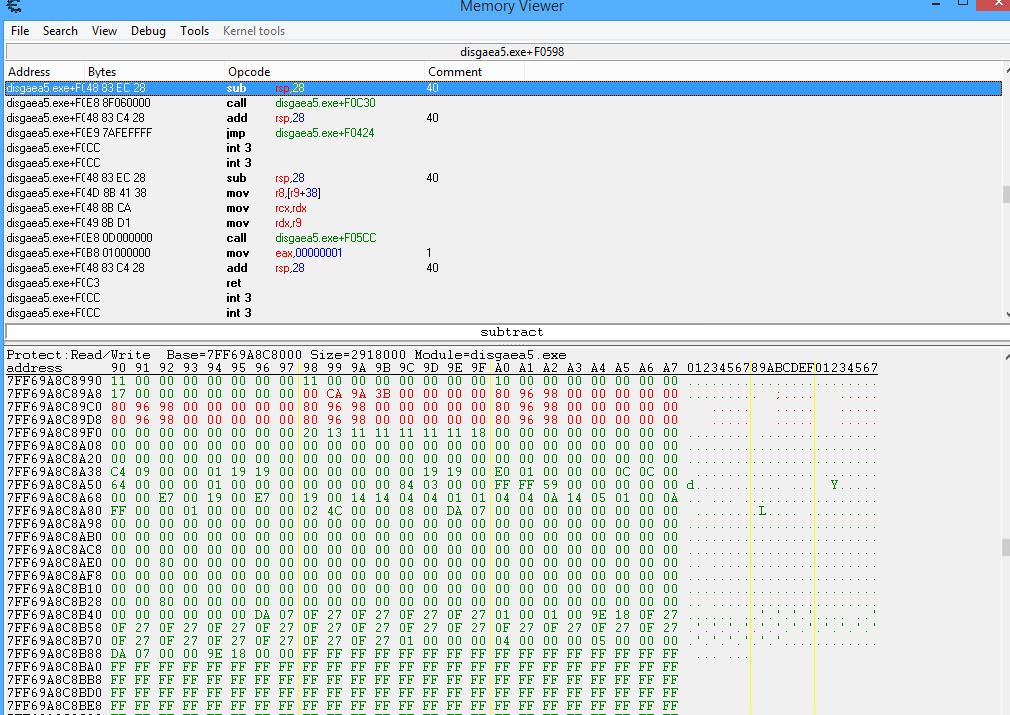
Task: Click the 4C byte in row 7FF69A8C8A80
Action: 334,511
